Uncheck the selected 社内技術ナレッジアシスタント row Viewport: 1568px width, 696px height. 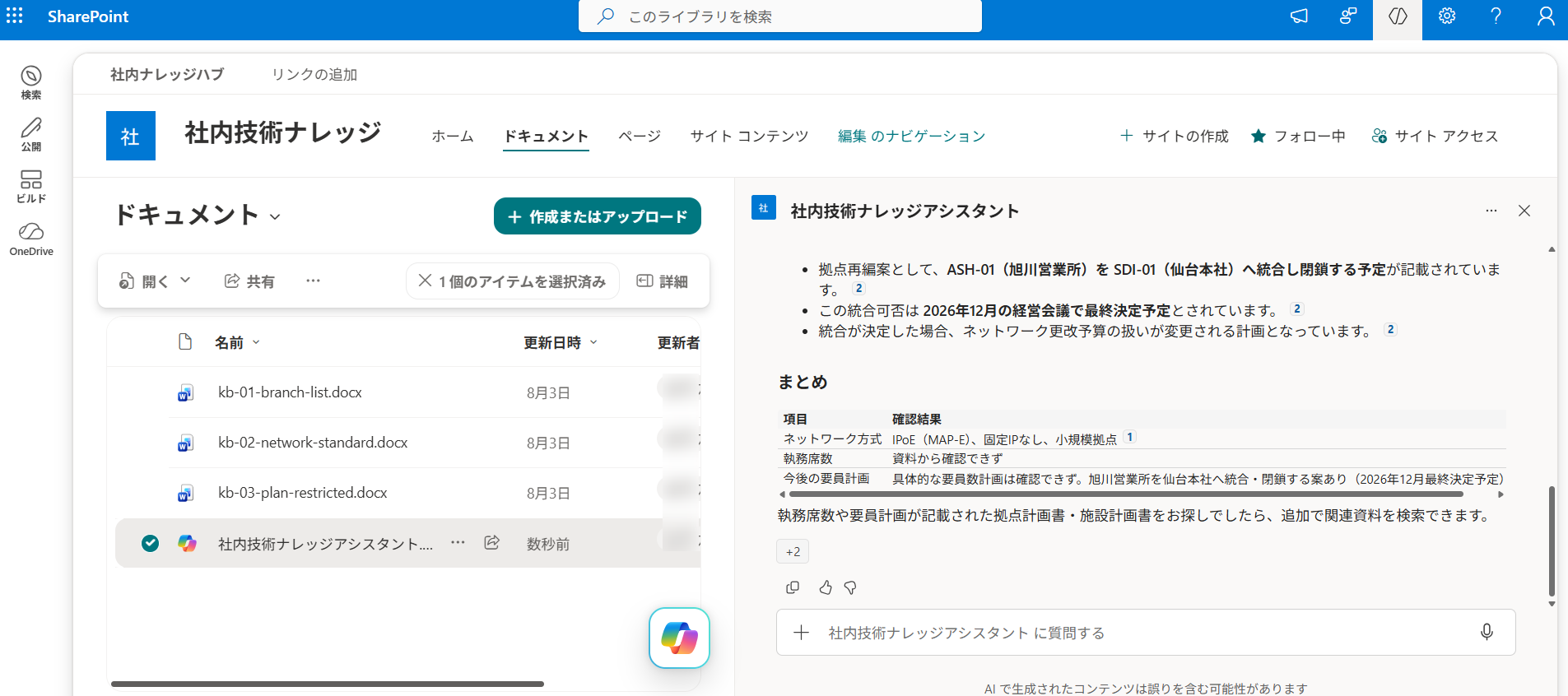[150, 543]
